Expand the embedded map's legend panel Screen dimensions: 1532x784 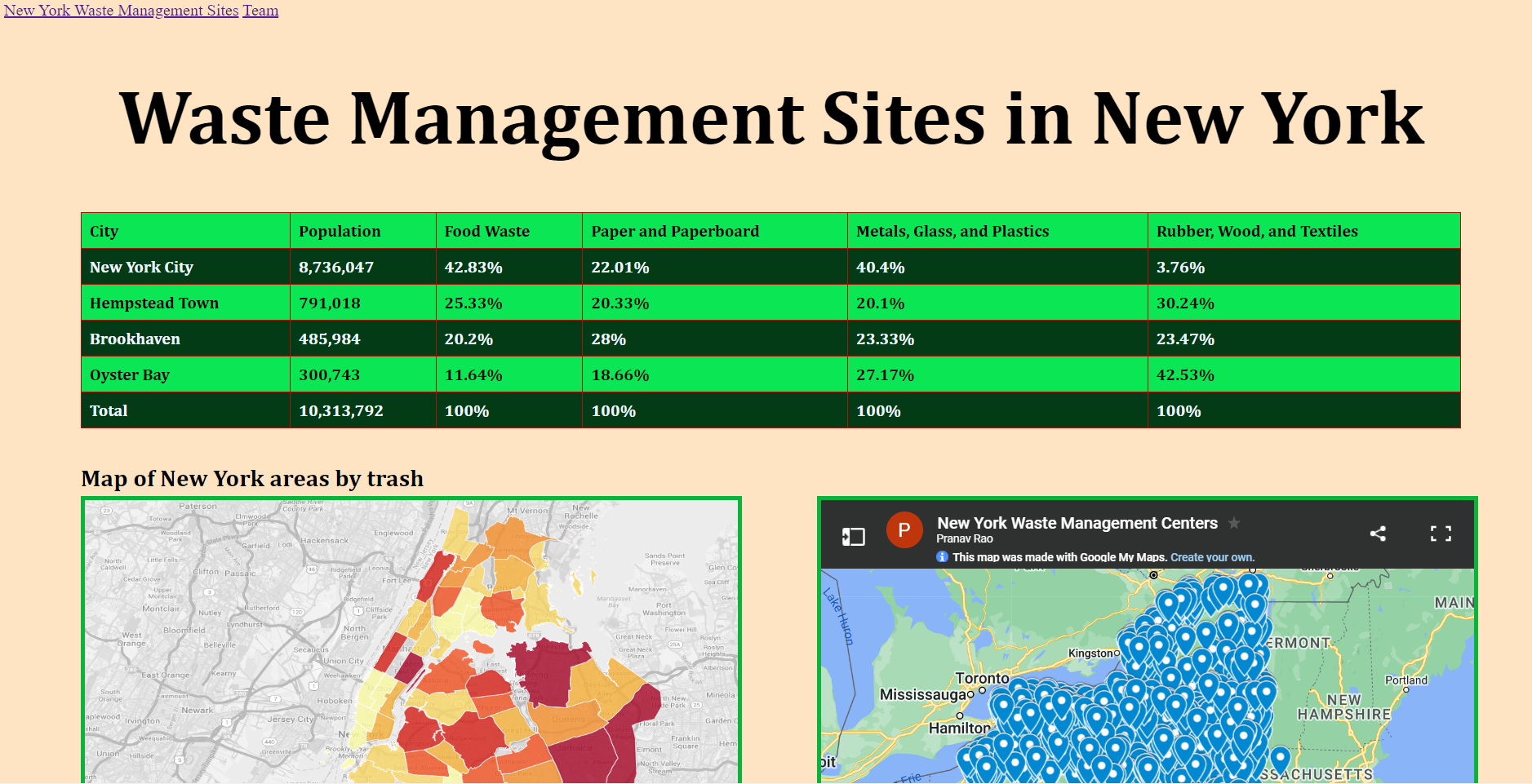(x=853, y=534)
